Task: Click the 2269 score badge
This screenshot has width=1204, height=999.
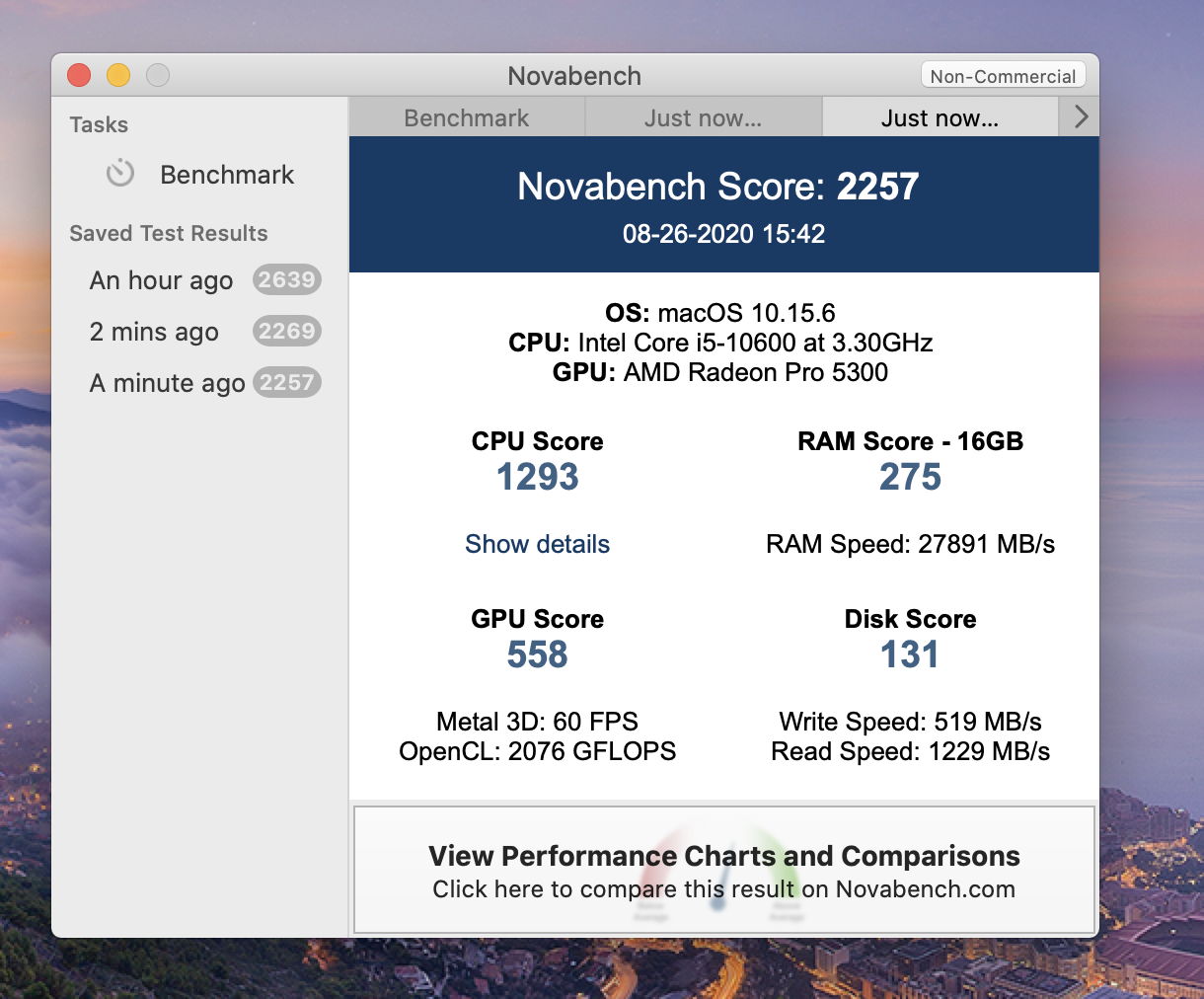Action: (286, 332)
